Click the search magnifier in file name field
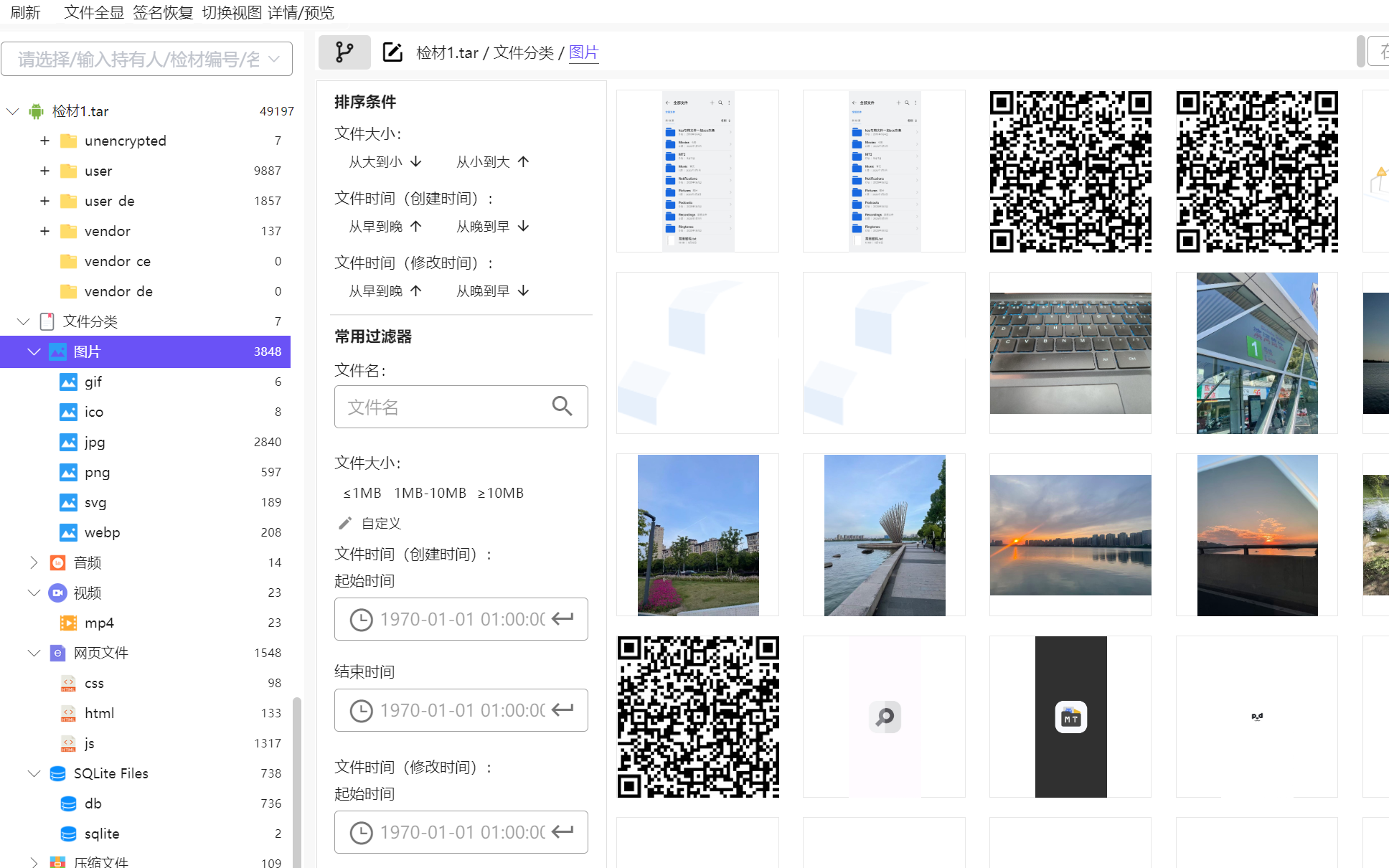 click(562, 407)
